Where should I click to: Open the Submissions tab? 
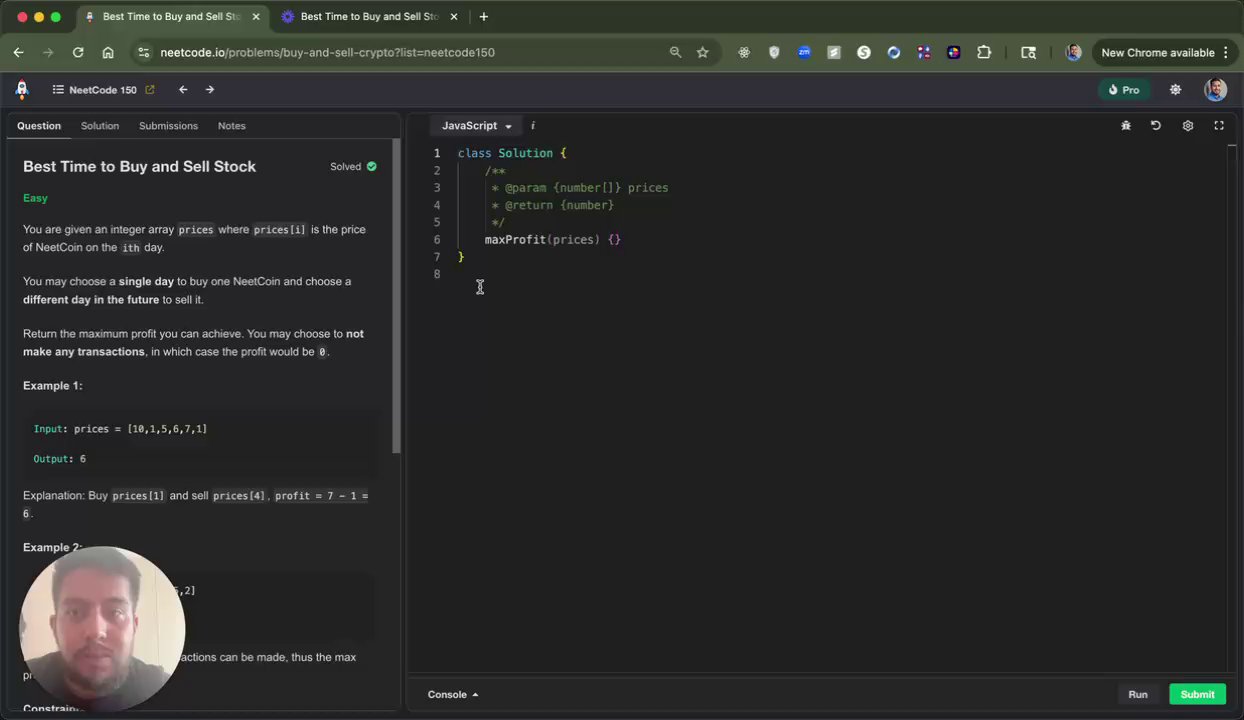pos(168,126)
